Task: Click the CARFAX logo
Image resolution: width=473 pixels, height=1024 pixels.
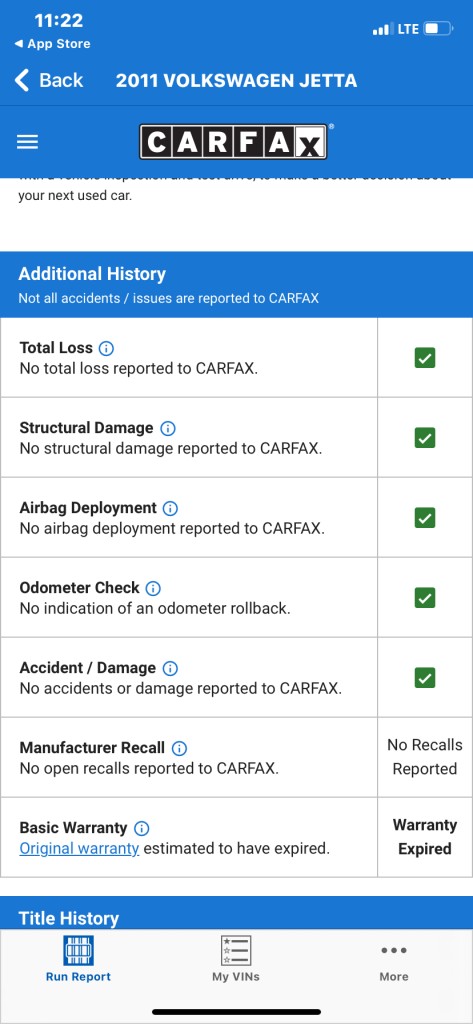Action: coord(234,142)
